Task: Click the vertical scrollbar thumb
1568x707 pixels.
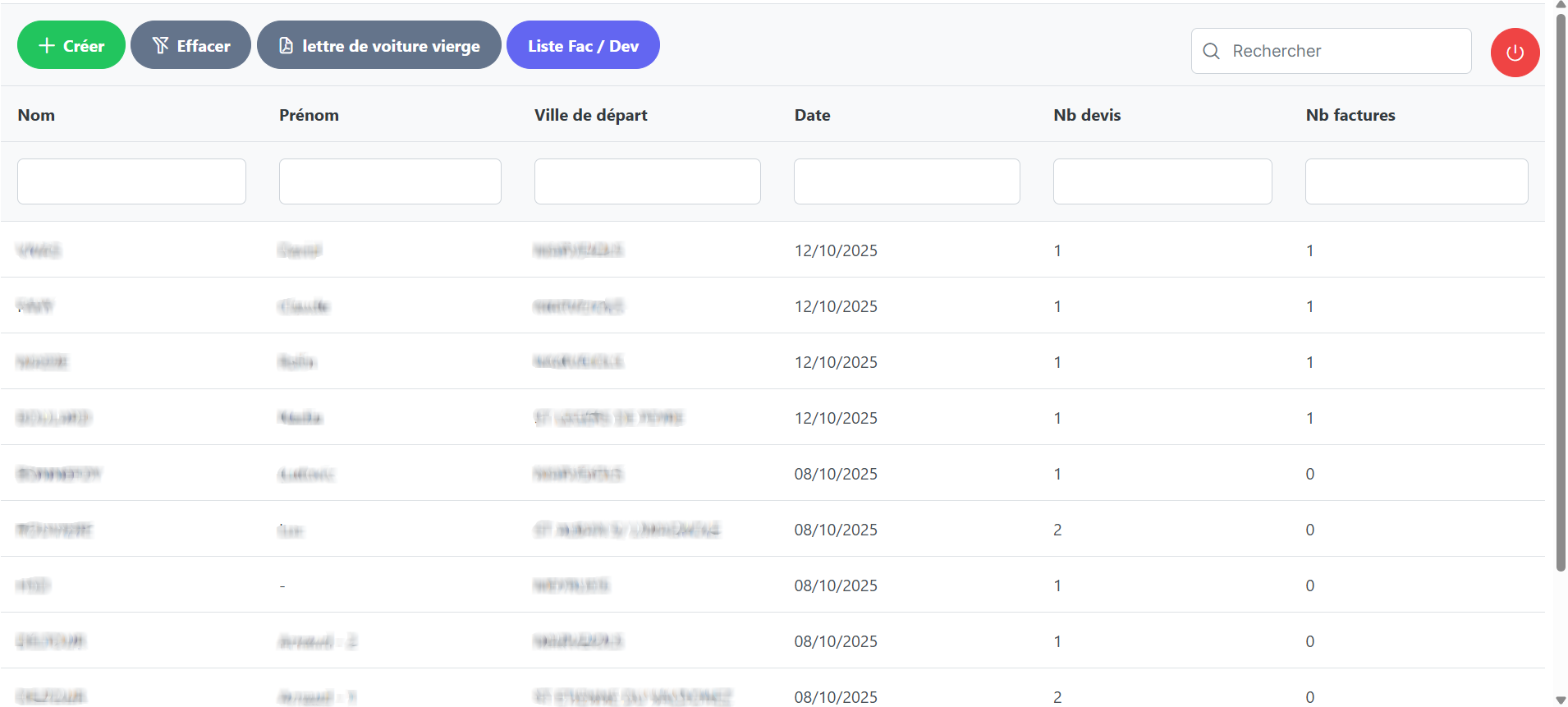Action: (x=1561, y=287)
